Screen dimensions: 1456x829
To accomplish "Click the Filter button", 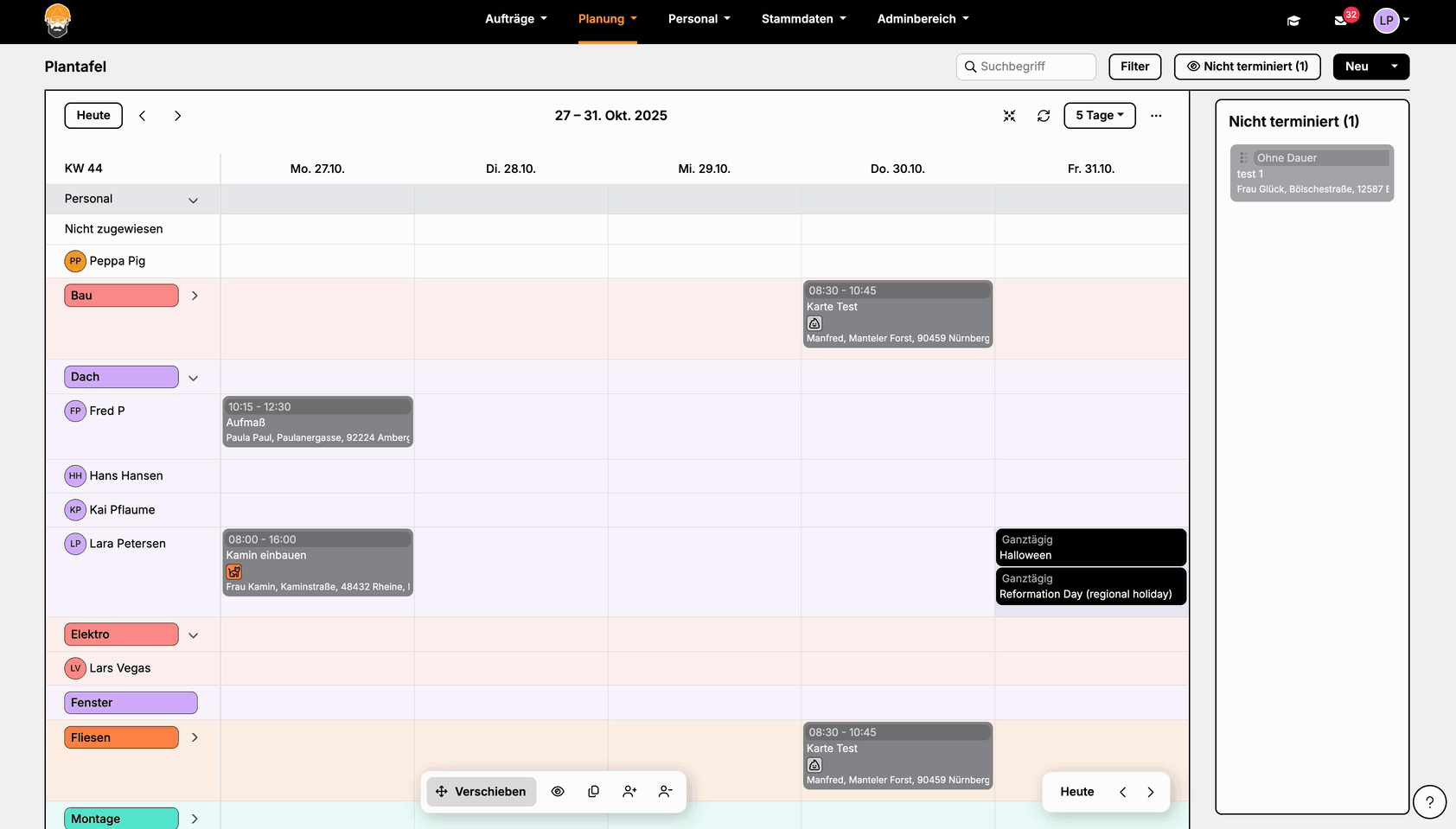I will click(1134, 67).
